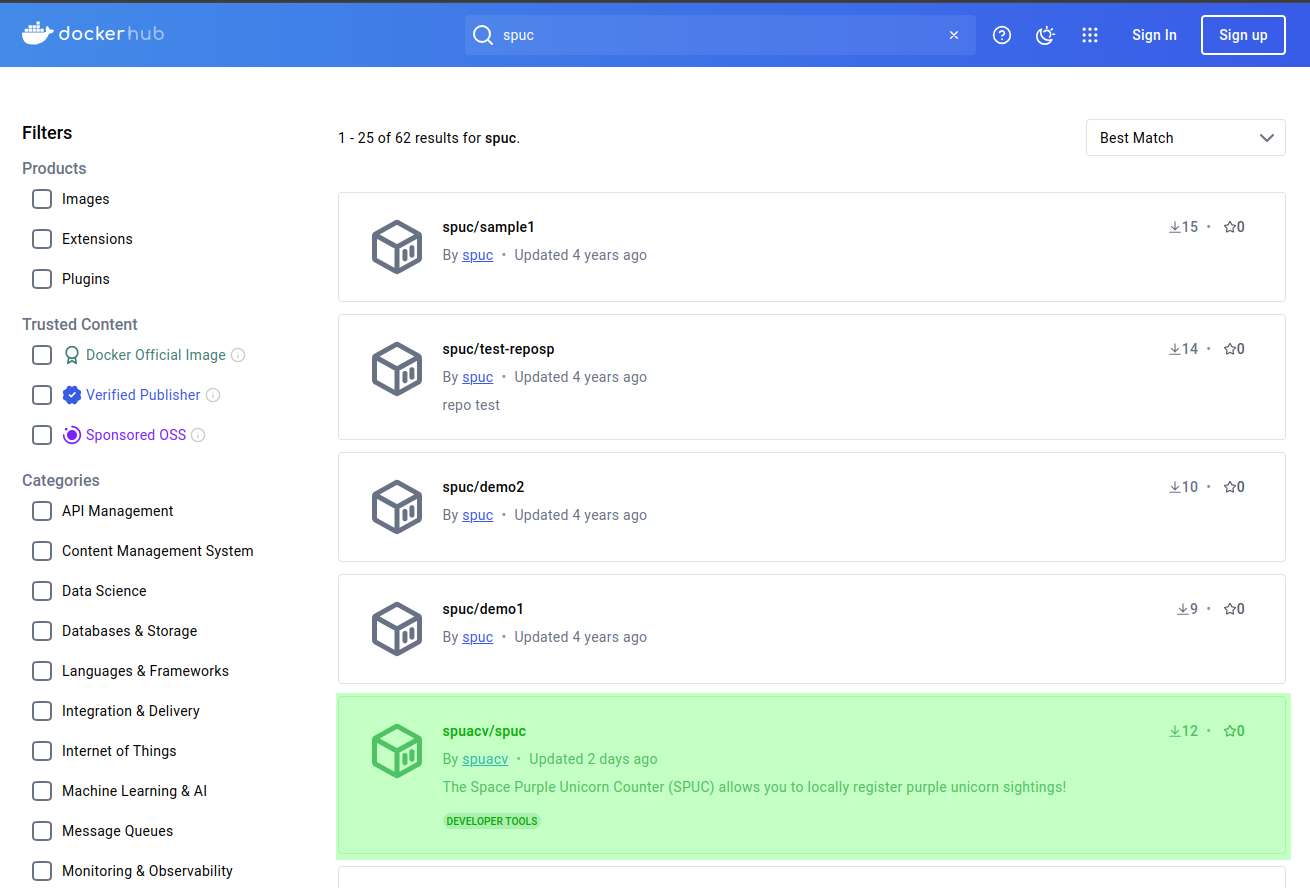Check the Integration & Delivery category
1310x888 pixels.
pyautogui.click(x=42, y=711)
